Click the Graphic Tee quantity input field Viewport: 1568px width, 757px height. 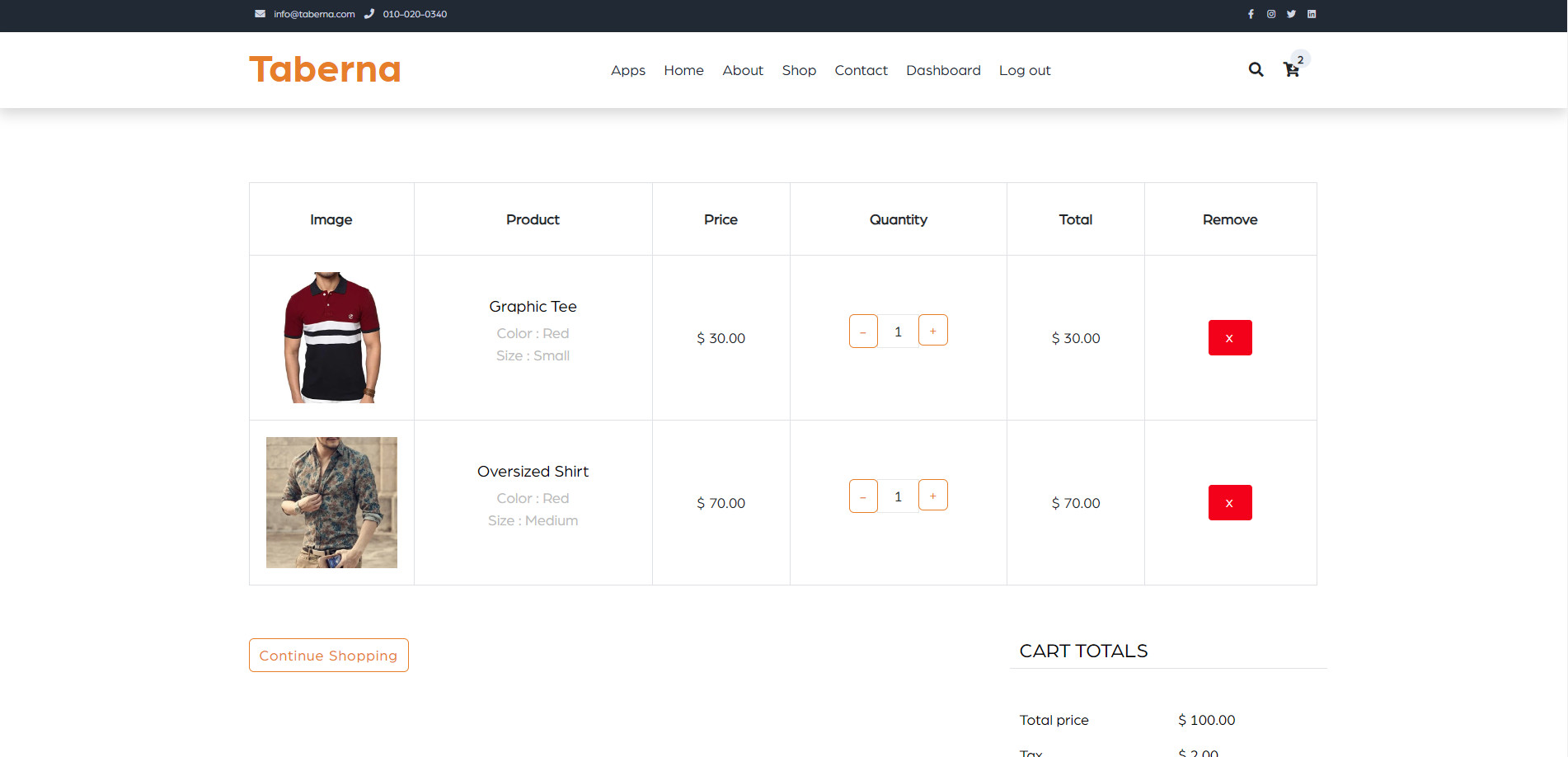pos(898,330)
